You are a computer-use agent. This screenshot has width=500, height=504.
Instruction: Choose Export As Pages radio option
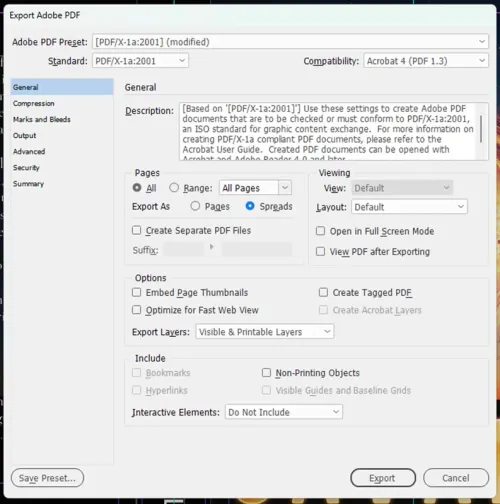tap(195, 206)
